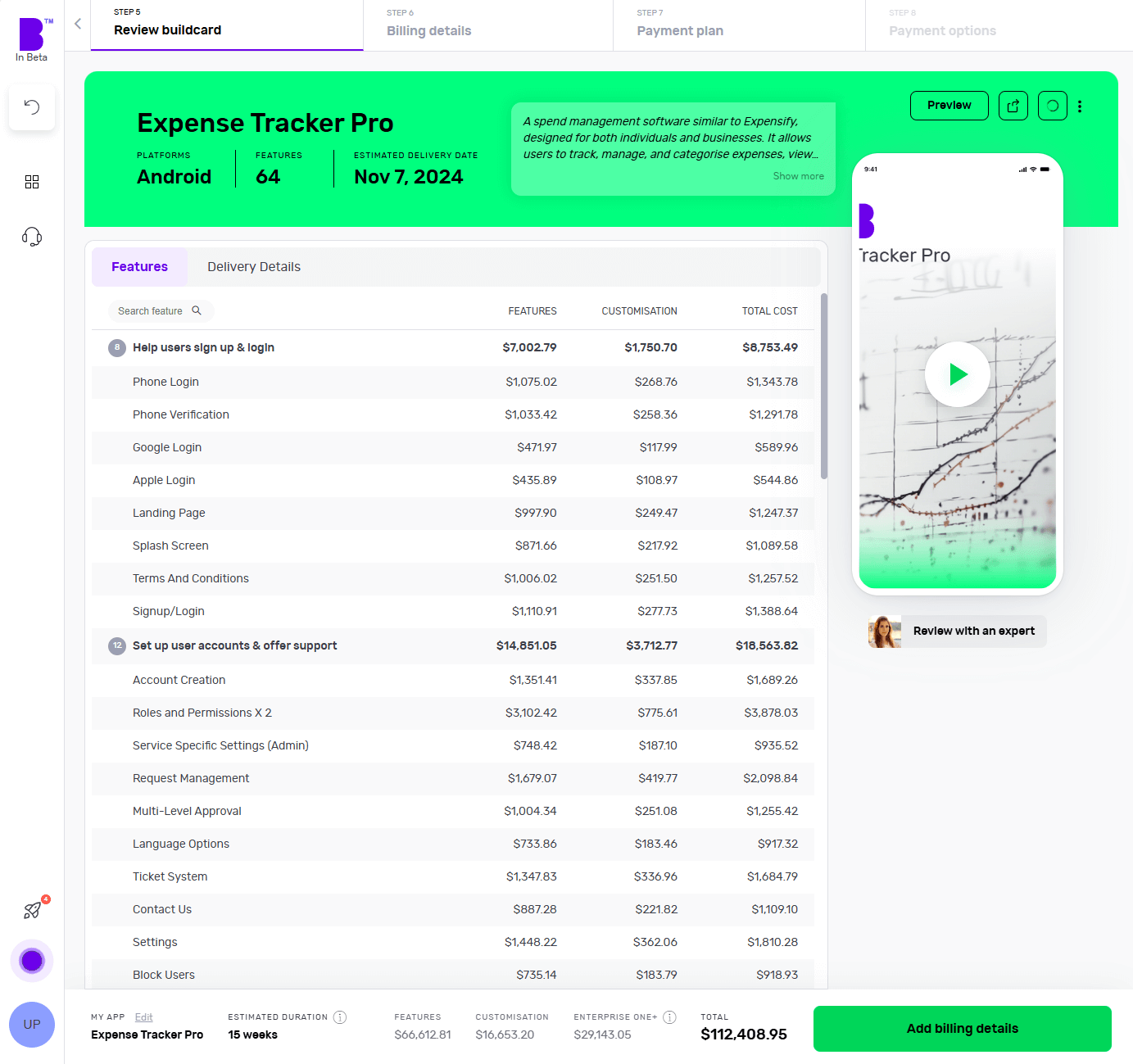Select Service Specific Settings (Admin)

[x=453, y=746]
